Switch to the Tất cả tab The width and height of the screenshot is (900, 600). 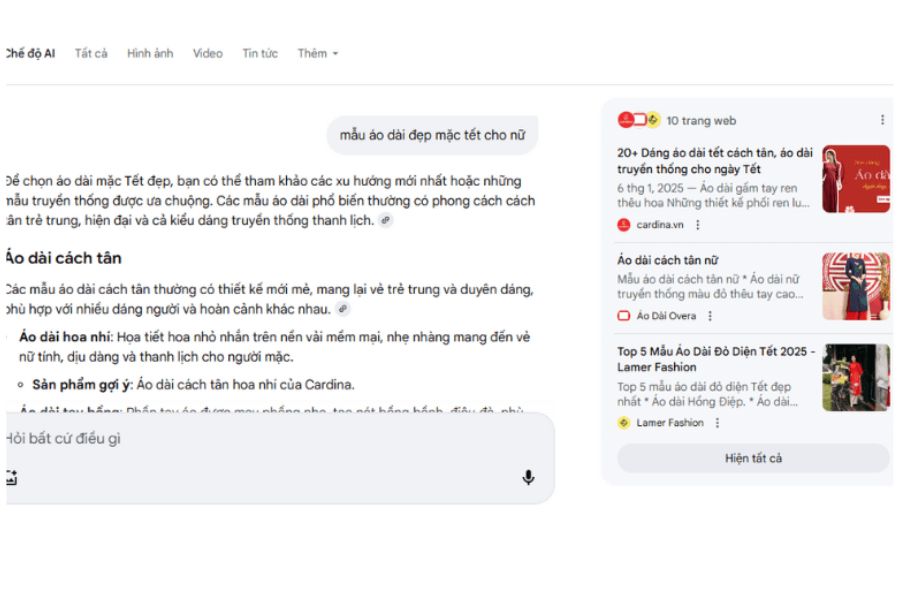[91, 53]
